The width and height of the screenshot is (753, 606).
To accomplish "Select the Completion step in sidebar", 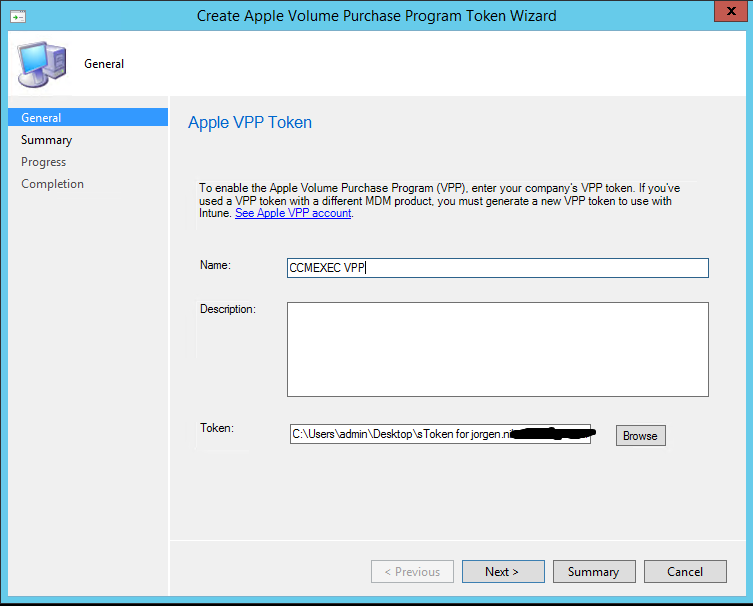I will coord(52,184).
